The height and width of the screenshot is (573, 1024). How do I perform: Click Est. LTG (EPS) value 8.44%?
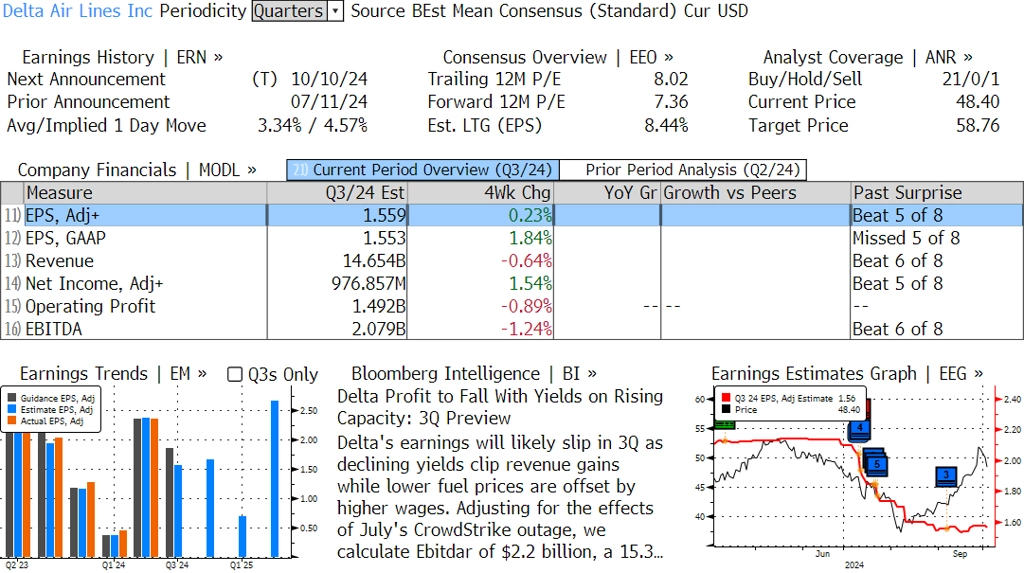pyautogui.click(x=666, y=125)
